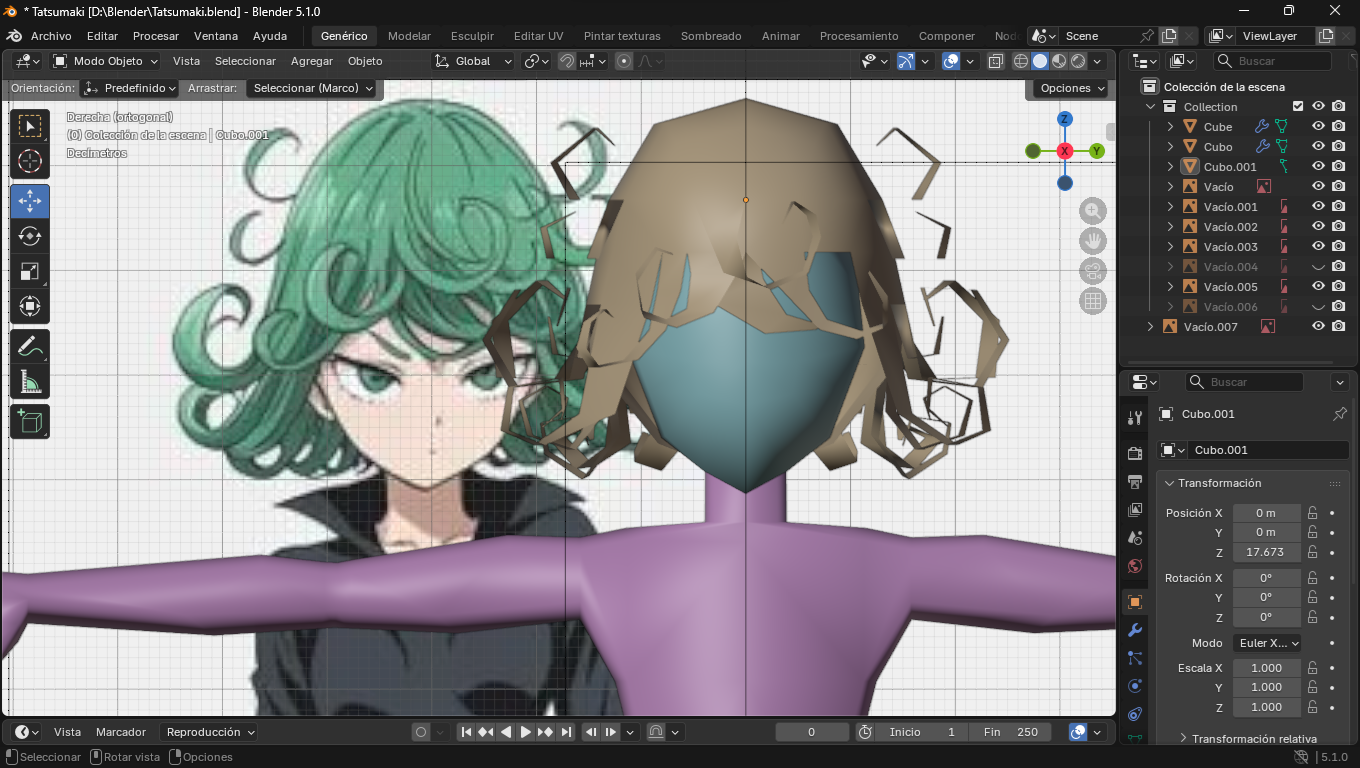1360x768 pixels.
Task: Switch to the Esculpir workspace tab
Action: pyautogui.click(x=472, y=36)
